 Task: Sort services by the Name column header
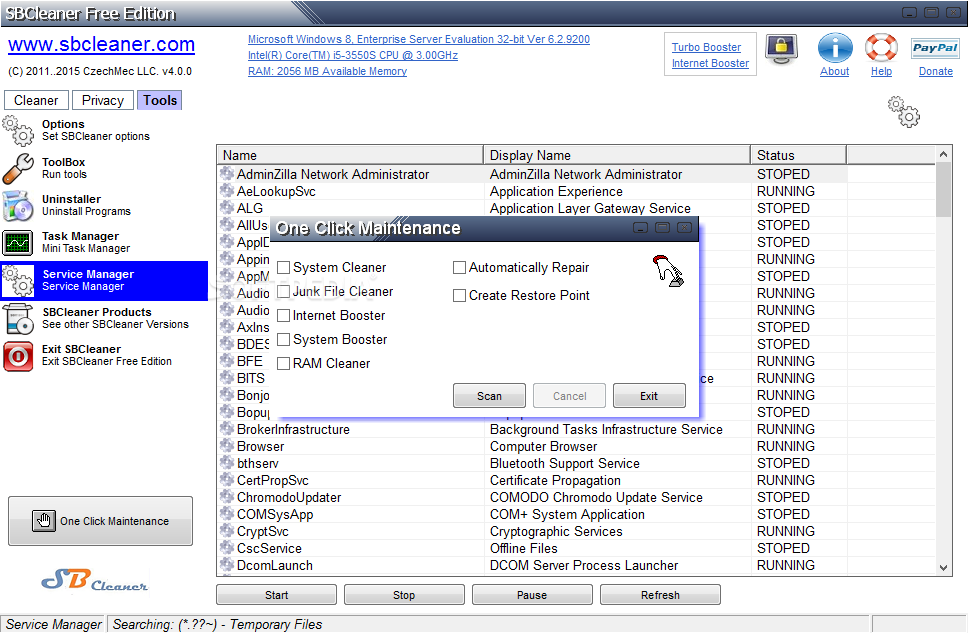(x=350, y=155)
